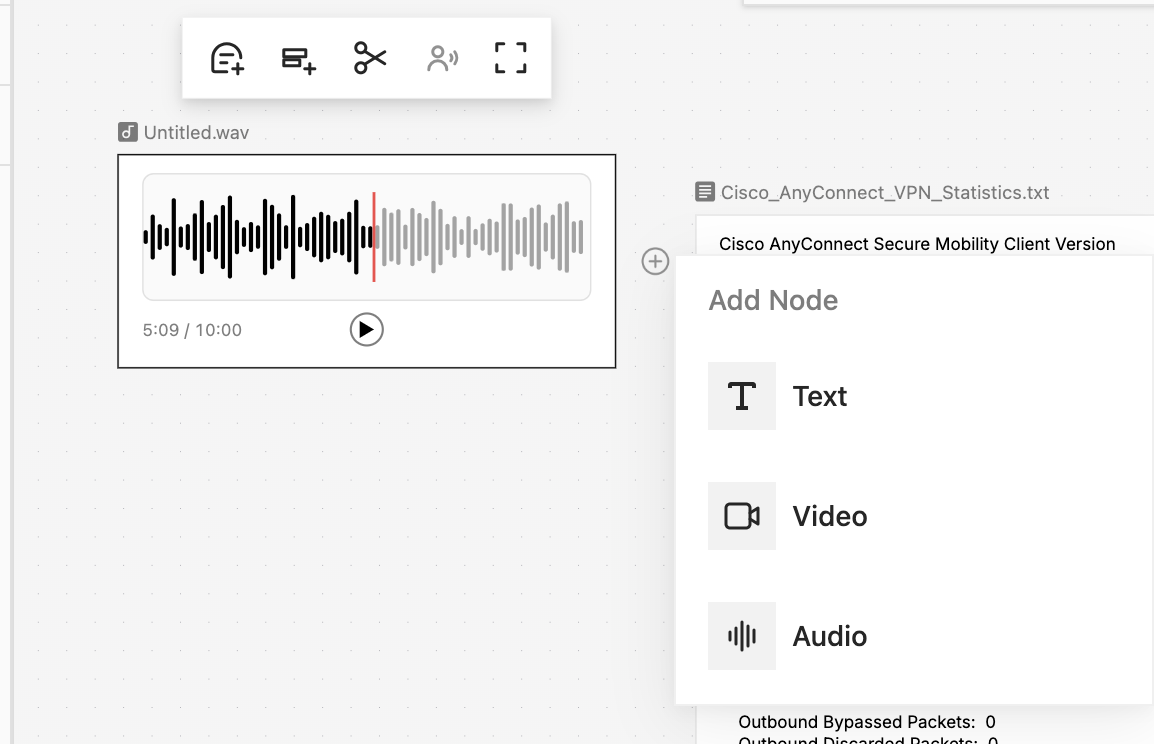Click the add caption block toolbar icon

pos(298,59)
